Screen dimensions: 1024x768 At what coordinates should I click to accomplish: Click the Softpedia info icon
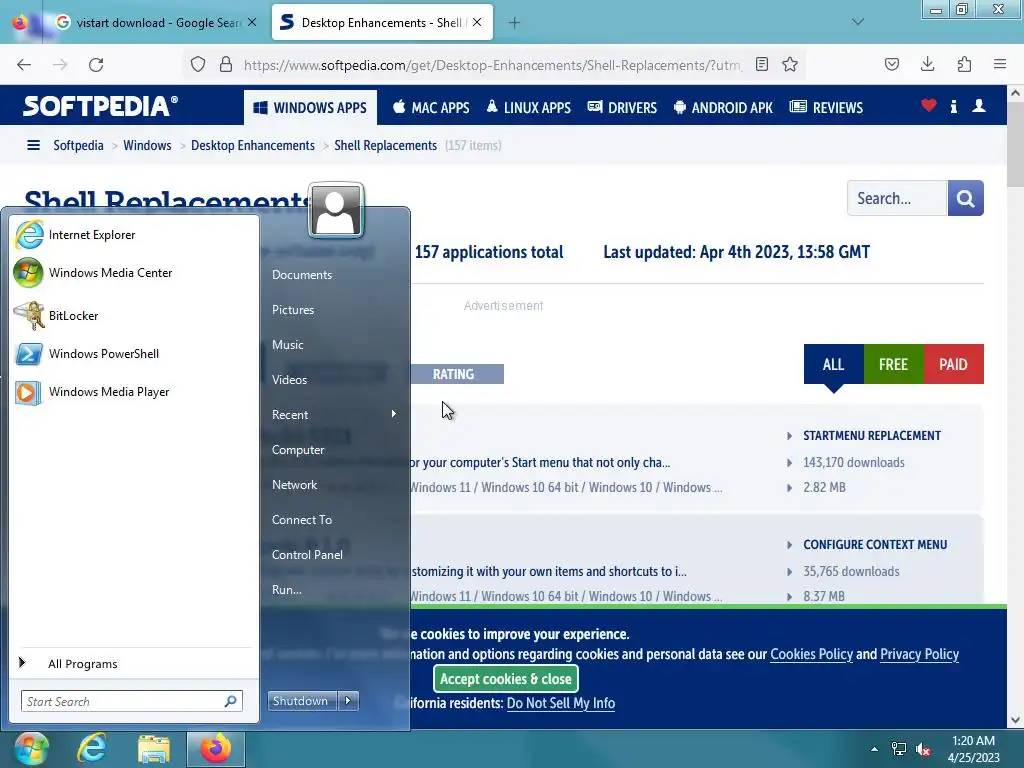pos(953,106)
